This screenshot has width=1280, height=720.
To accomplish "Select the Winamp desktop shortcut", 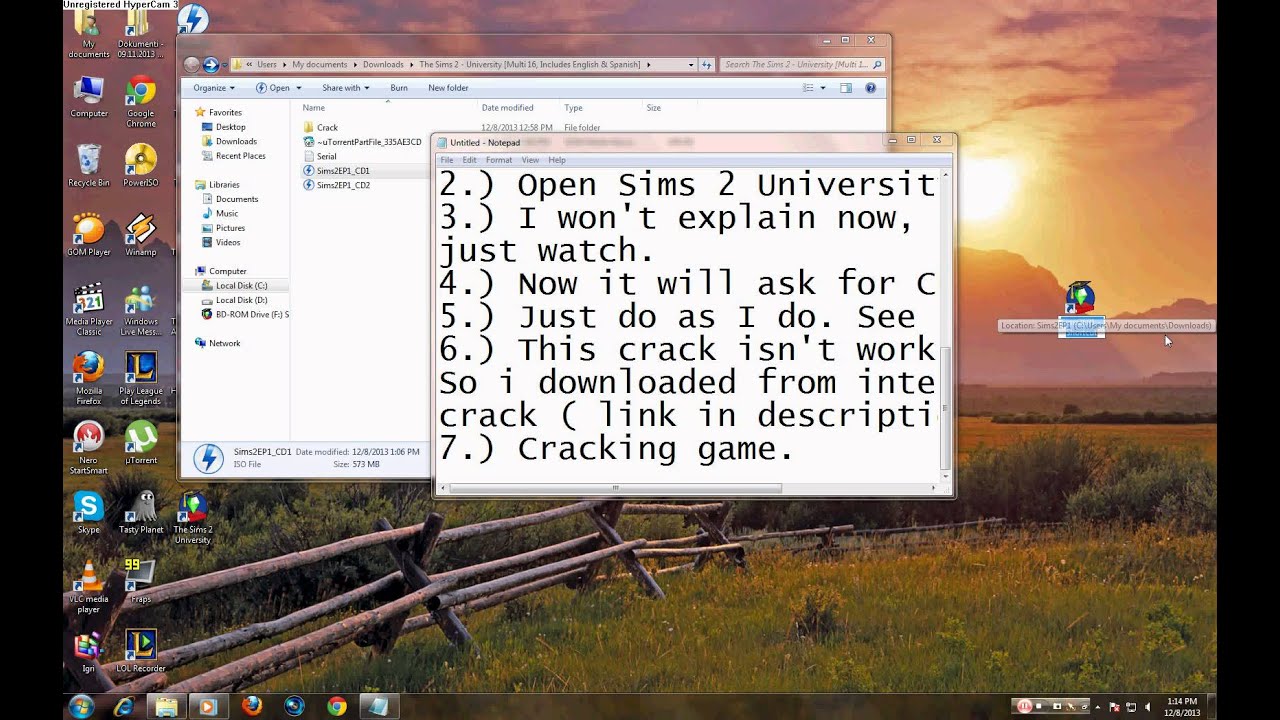I will pyautogui.click(x=141, y=235).
